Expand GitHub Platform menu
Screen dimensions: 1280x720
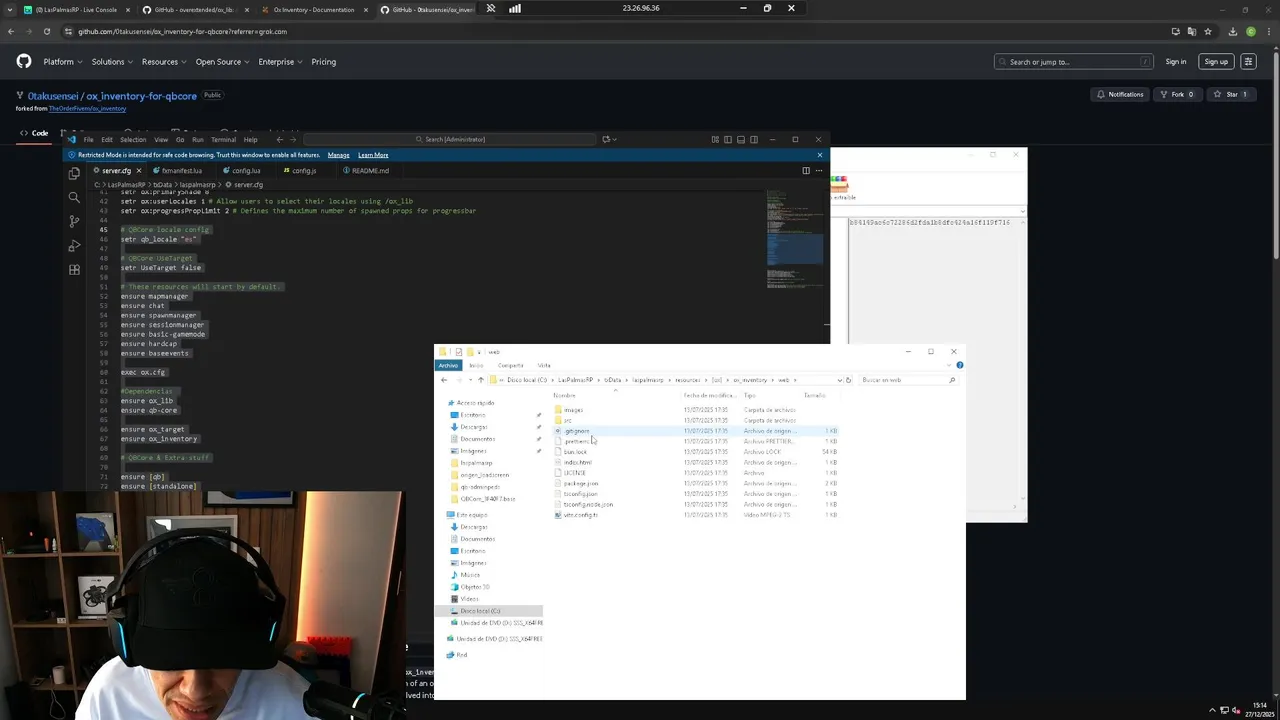point(62,62)
